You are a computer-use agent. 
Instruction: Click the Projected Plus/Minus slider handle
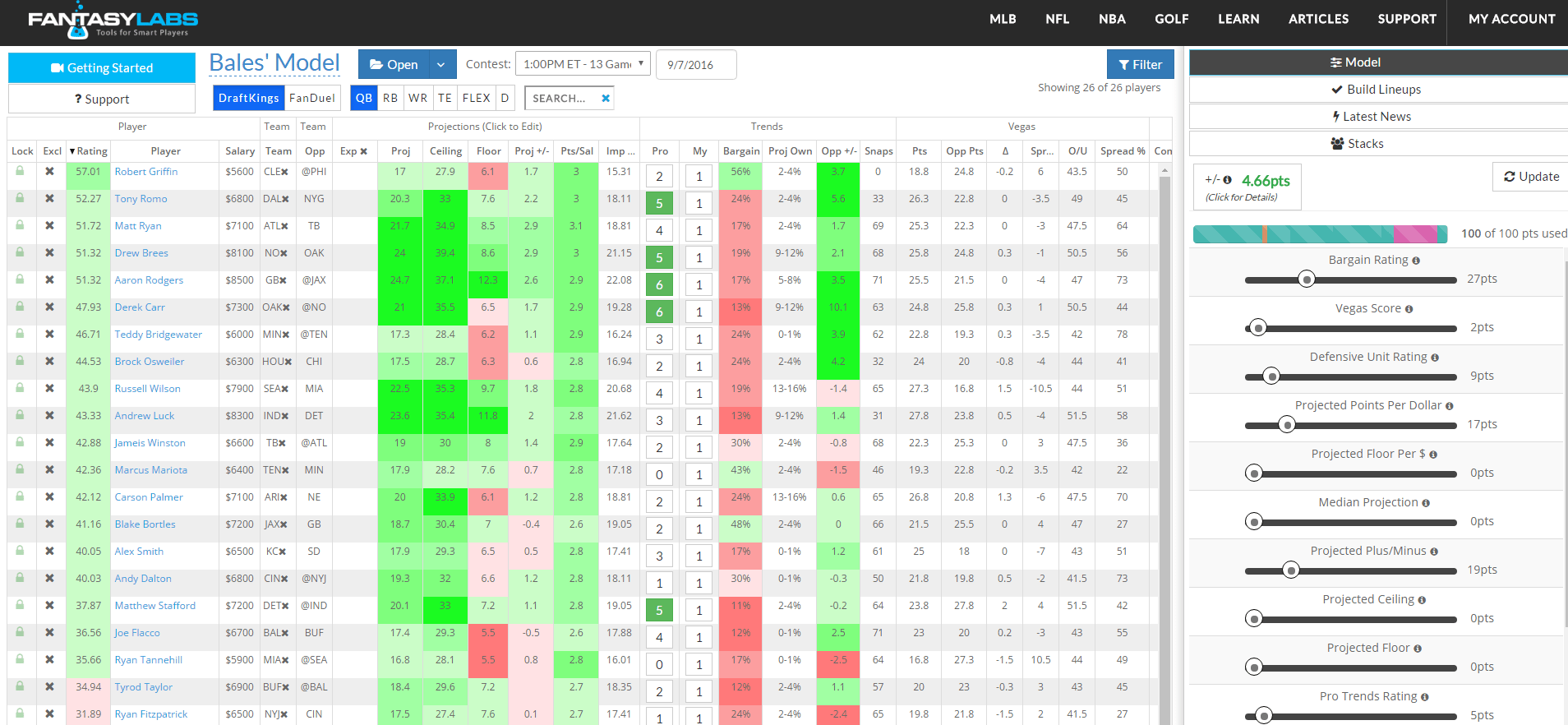[x=1291, y=570]
